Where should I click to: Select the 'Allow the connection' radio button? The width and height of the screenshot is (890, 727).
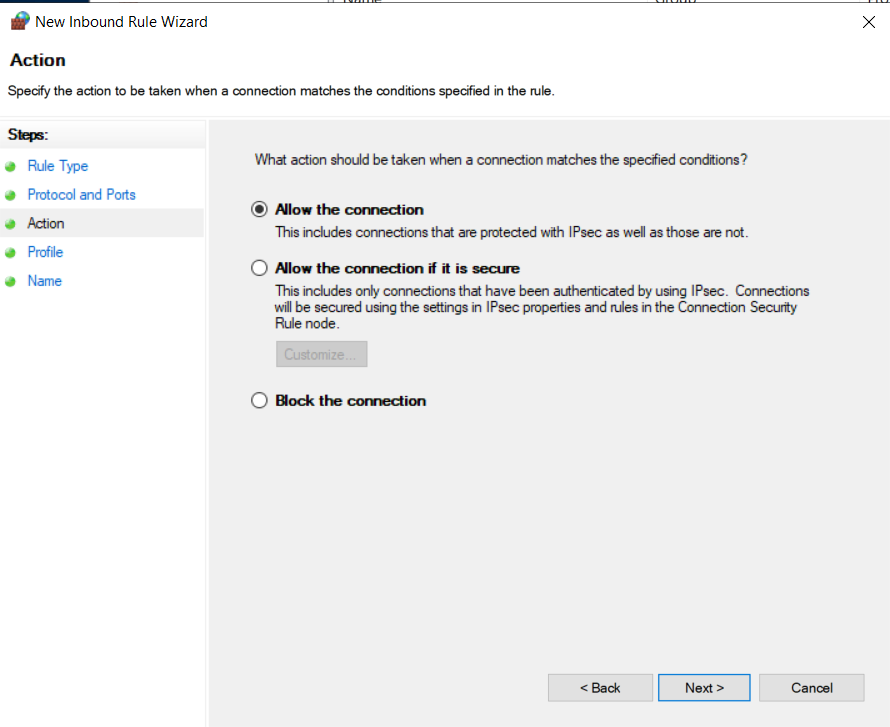click(260, 210)
